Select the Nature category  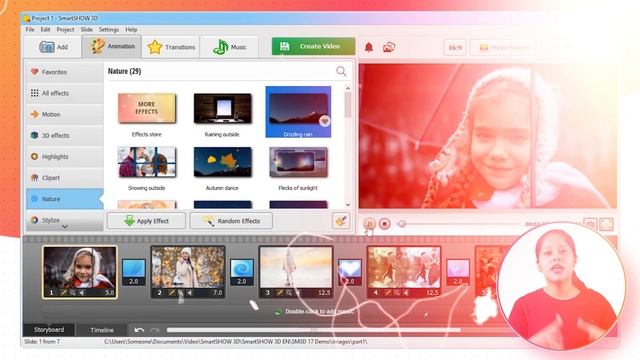tap(65, 199)
